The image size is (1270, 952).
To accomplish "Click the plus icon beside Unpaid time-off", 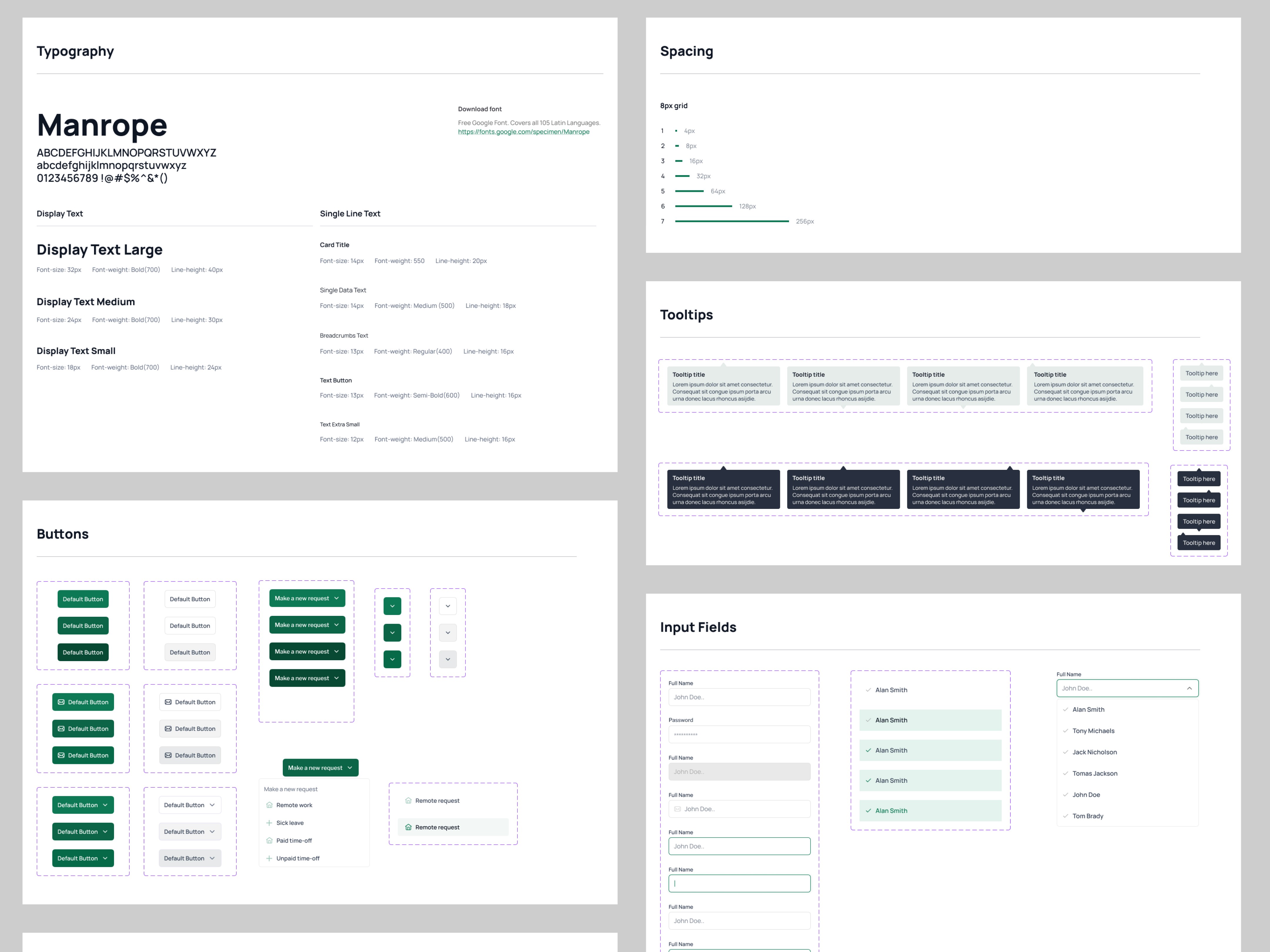I will point(269,859).
